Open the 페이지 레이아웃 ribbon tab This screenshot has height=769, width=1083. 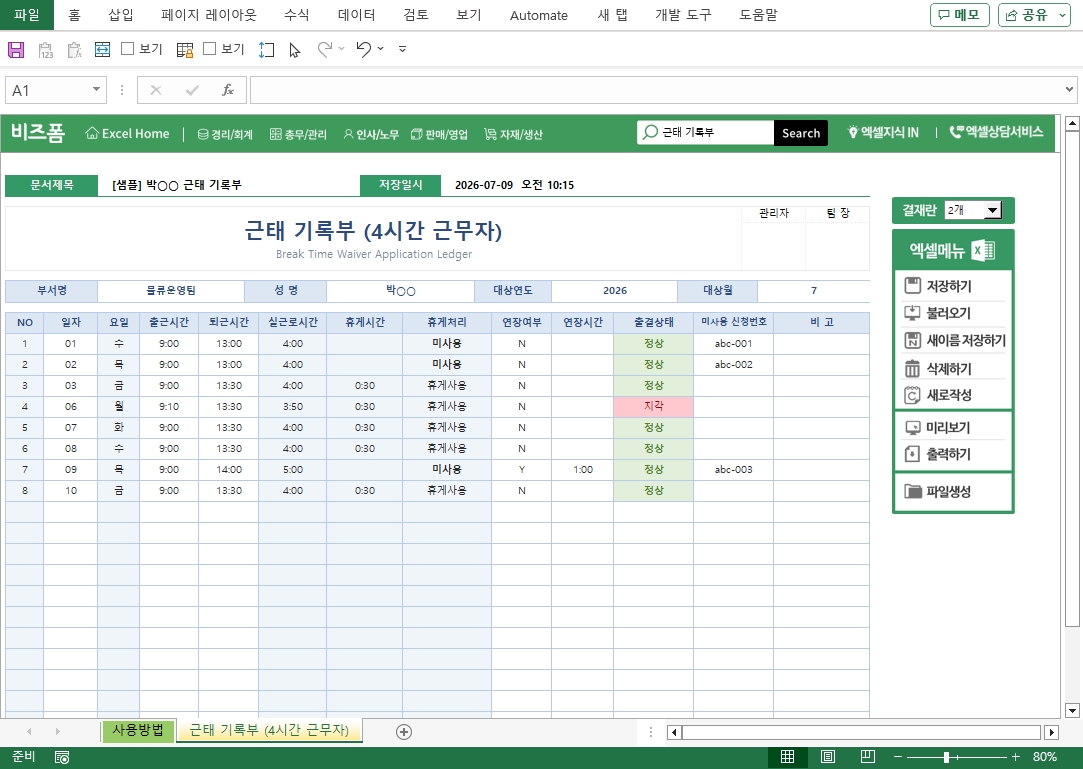click(209, 15)
